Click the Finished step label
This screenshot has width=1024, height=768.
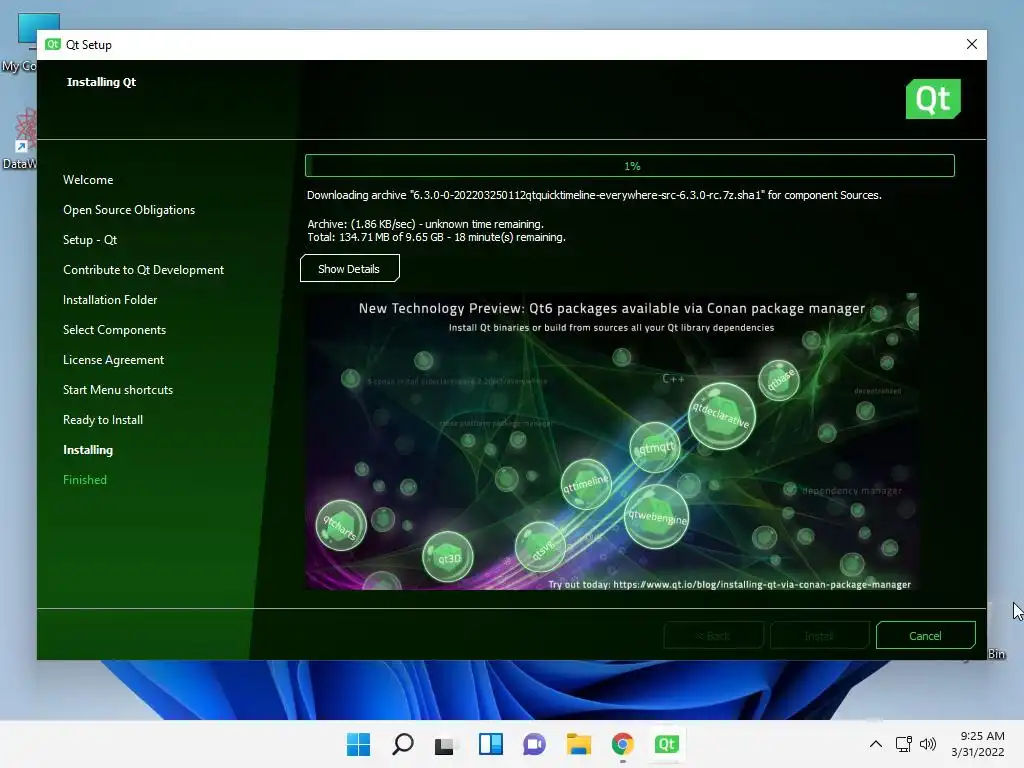pyautogui.click(x=85, y=480)
